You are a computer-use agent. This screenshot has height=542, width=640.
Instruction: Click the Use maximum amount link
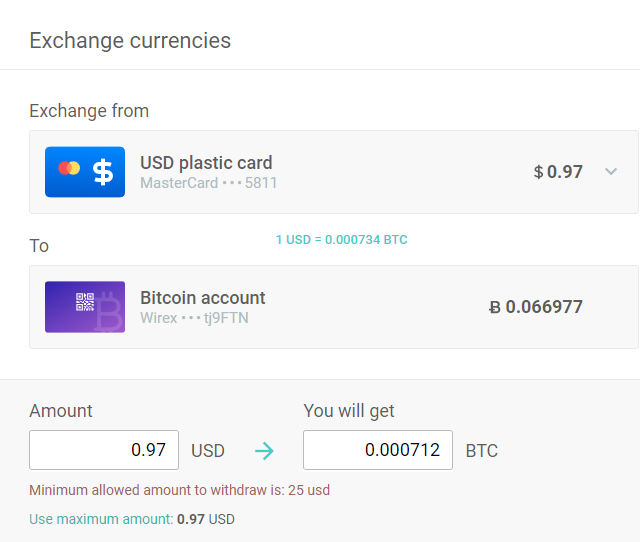click(101, 519)
